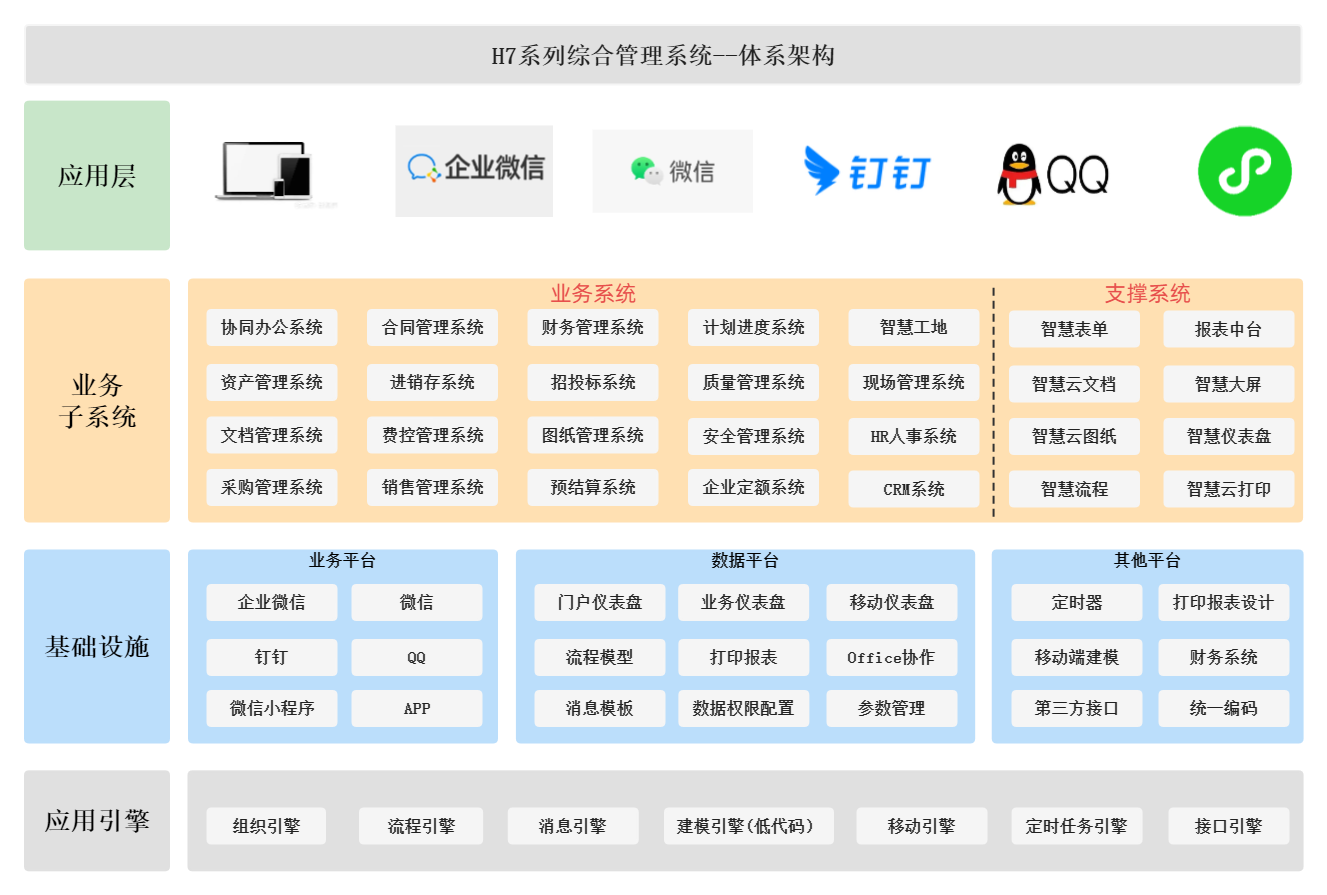The height and width of the screenshot is (895, 1327).
Task: Select 智慧大屏 box
Action: pos(1229,385)
